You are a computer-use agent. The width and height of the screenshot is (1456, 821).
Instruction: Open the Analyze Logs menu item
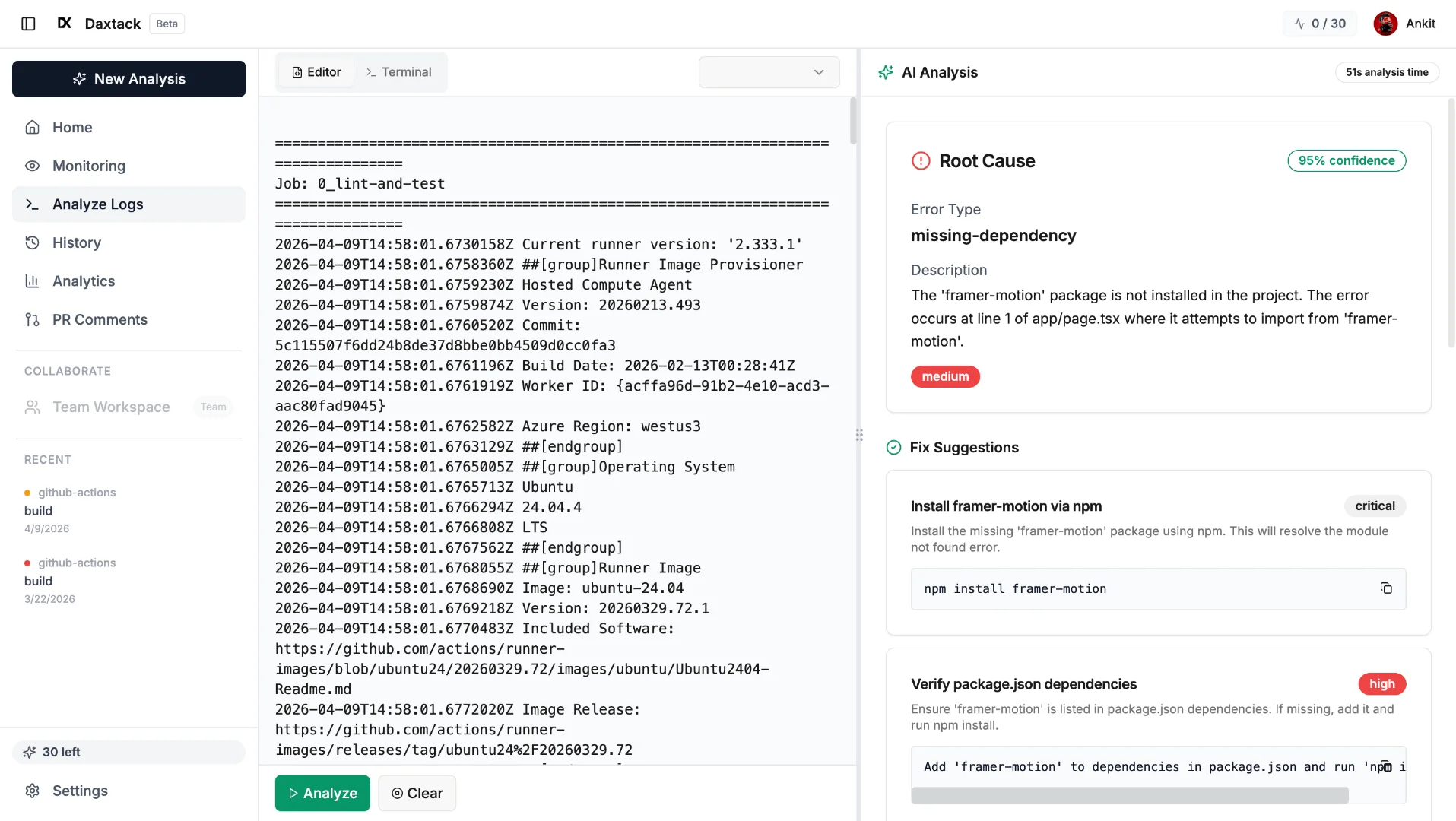[x=128, y=204]
